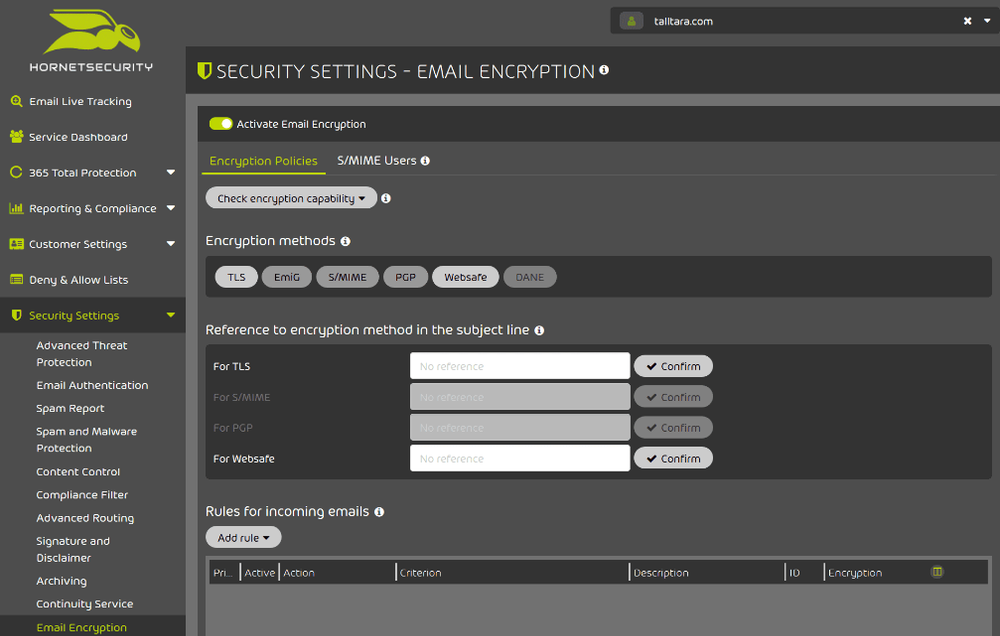The width and height of the screenshot is (1000, 636).
Task: Confirm the For PGP reference
Action: [x=673, y=427]
